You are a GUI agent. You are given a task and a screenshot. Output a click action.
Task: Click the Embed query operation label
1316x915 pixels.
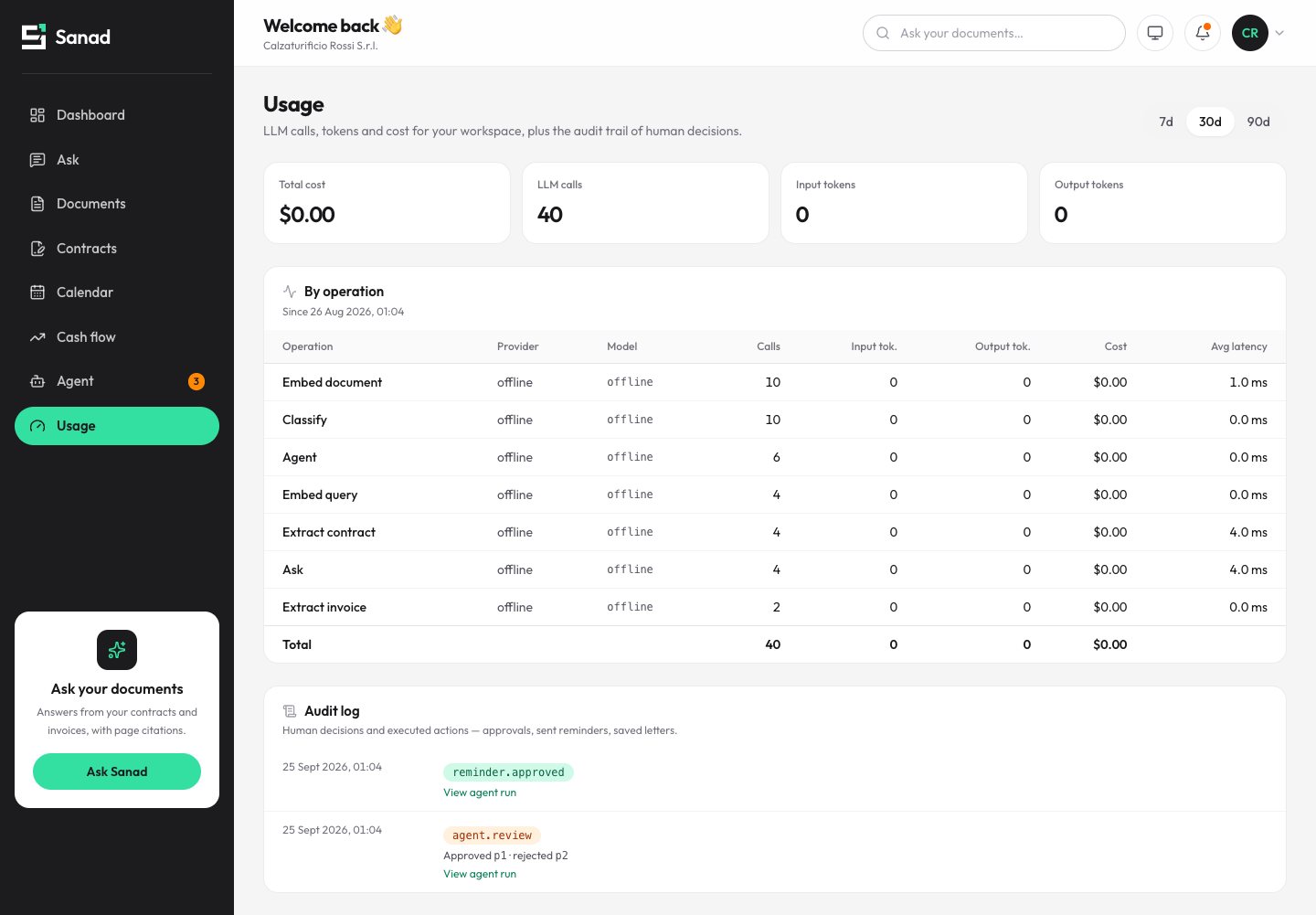click(x=320, y=495)
